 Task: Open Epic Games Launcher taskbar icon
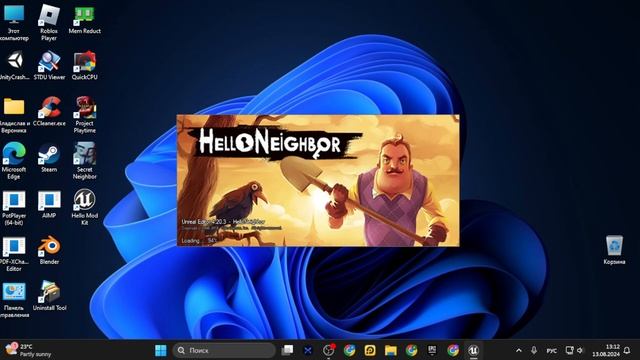pyautogui.click(x=432, y=350)
